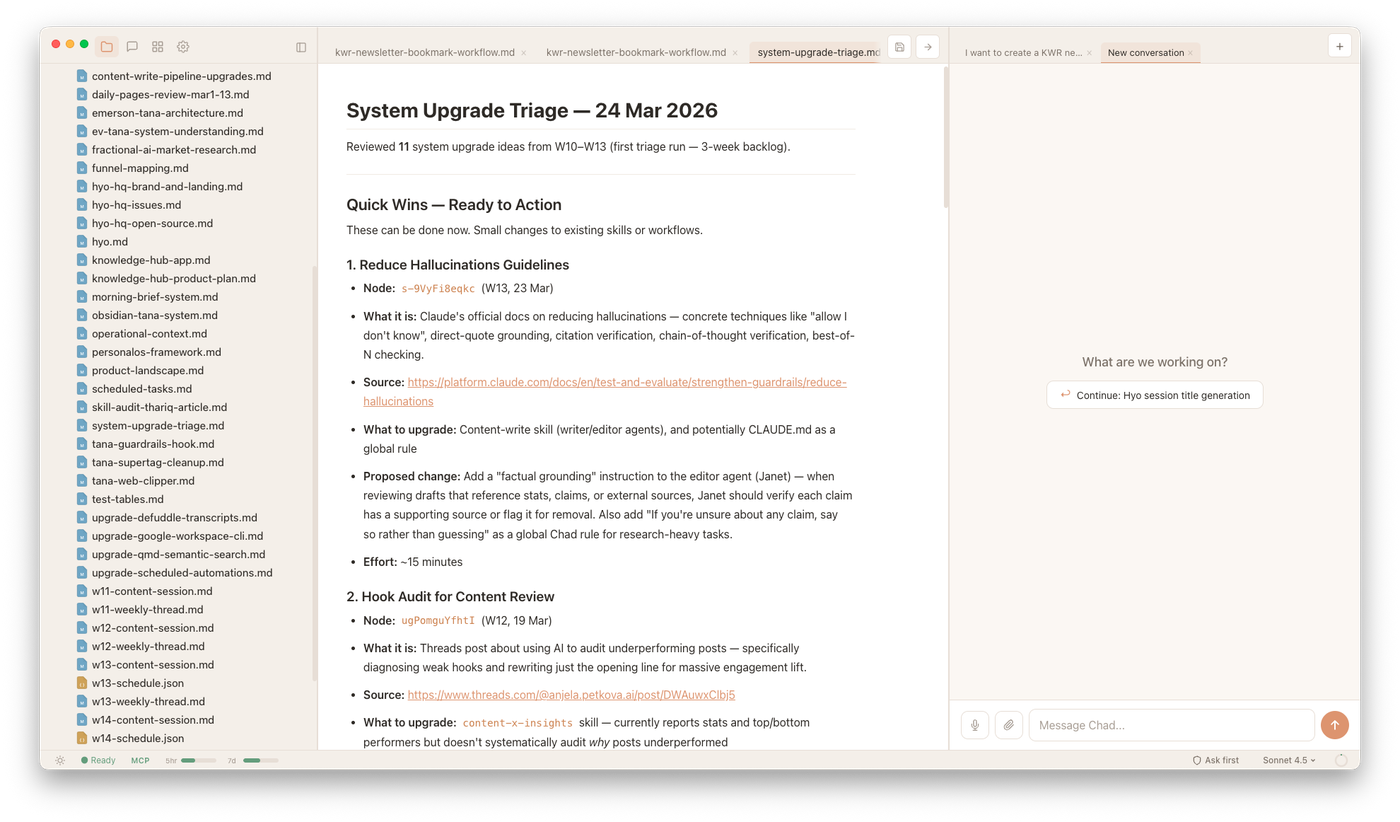Switch to first kwr-newsletter-bookmark-workflow.md tab
The width and height of the screenshot is (1400, 822).
tap(425, 52)
